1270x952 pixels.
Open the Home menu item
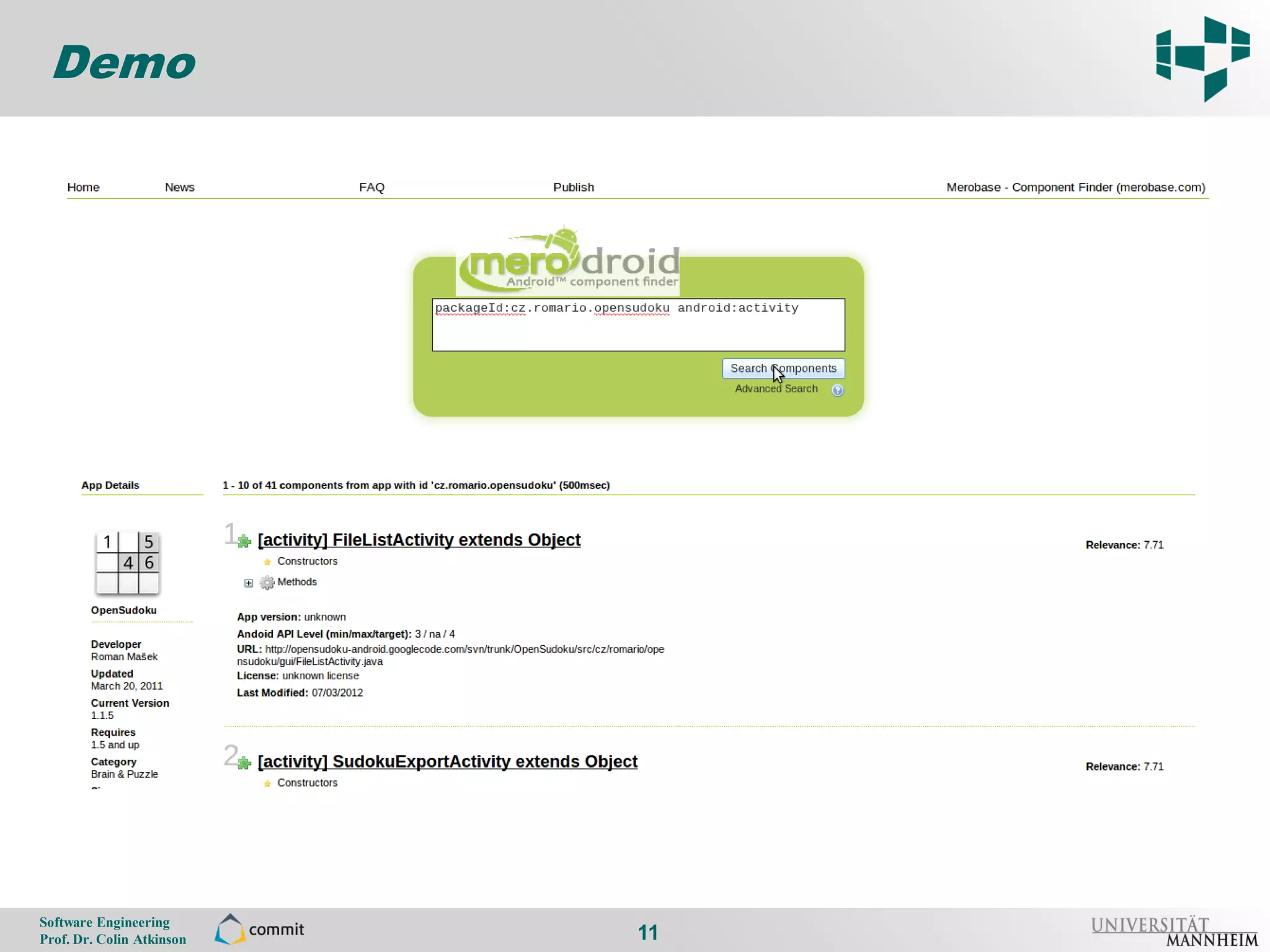click(x=83, y=187)
